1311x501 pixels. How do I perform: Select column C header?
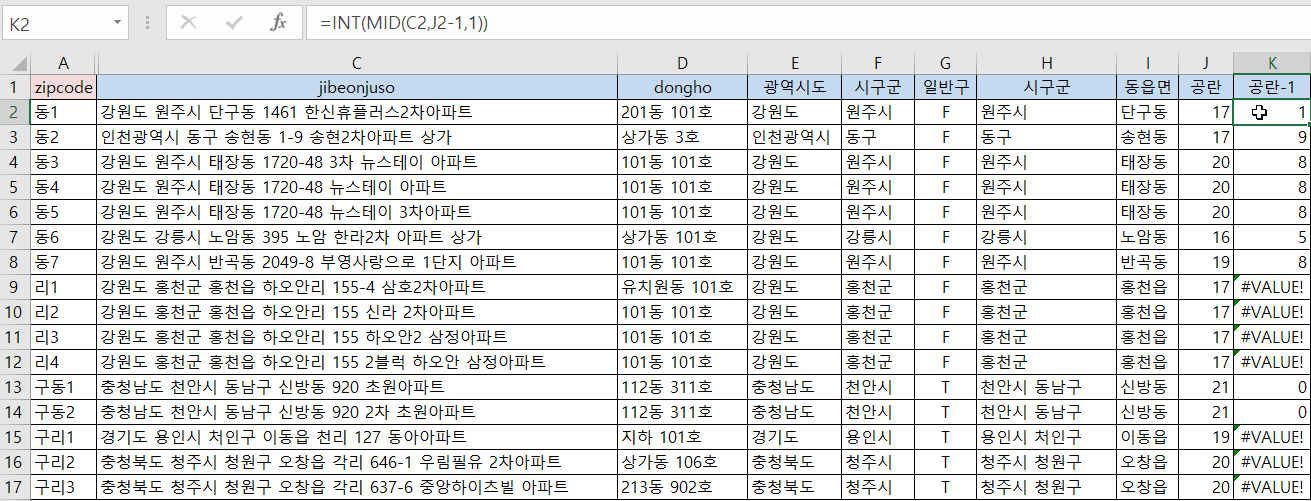[x=357, y=62]
